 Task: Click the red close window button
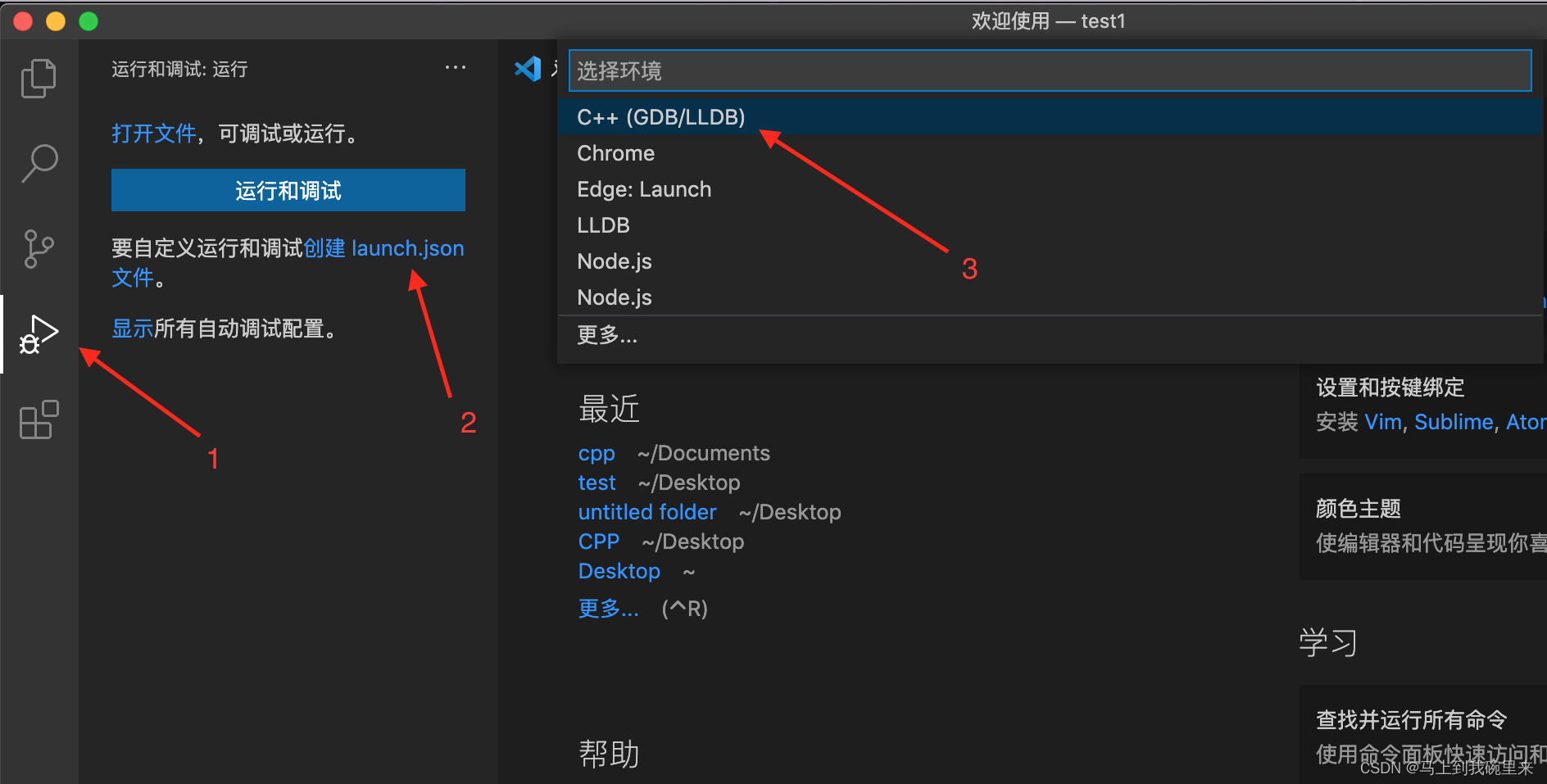pyautogui.click(x=23, y=21)
